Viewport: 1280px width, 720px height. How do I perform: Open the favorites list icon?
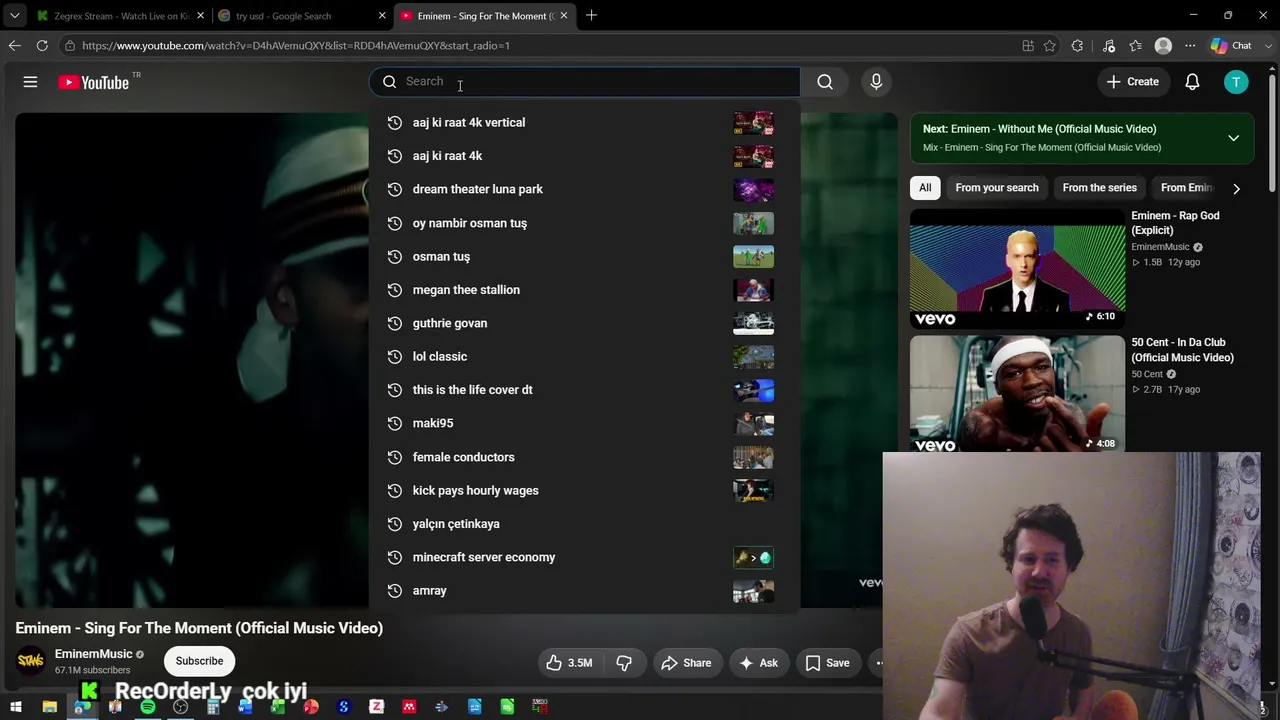pos(1136,45)
